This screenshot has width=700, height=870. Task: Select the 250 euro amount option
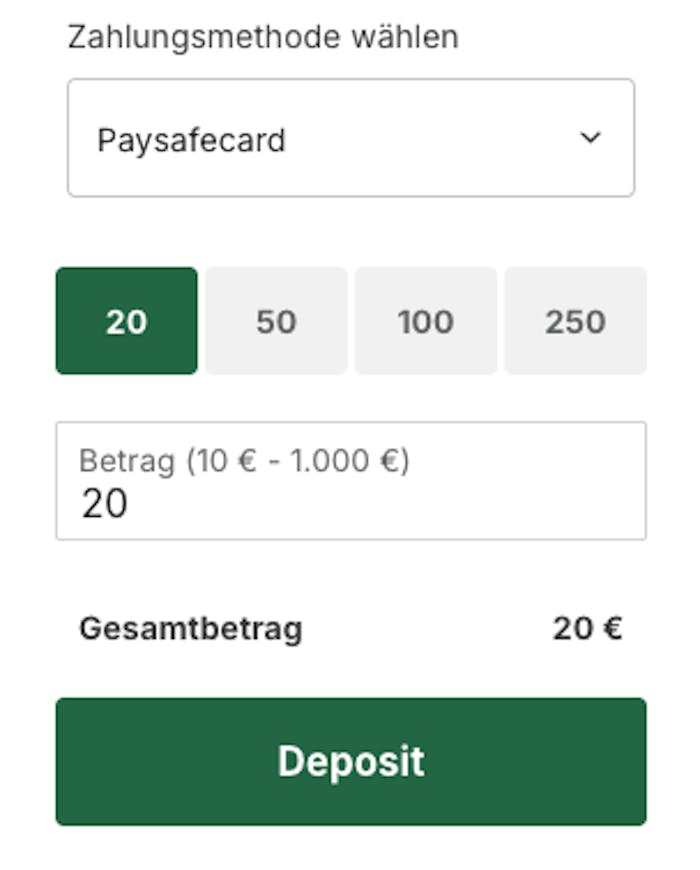tap(575, 321)
